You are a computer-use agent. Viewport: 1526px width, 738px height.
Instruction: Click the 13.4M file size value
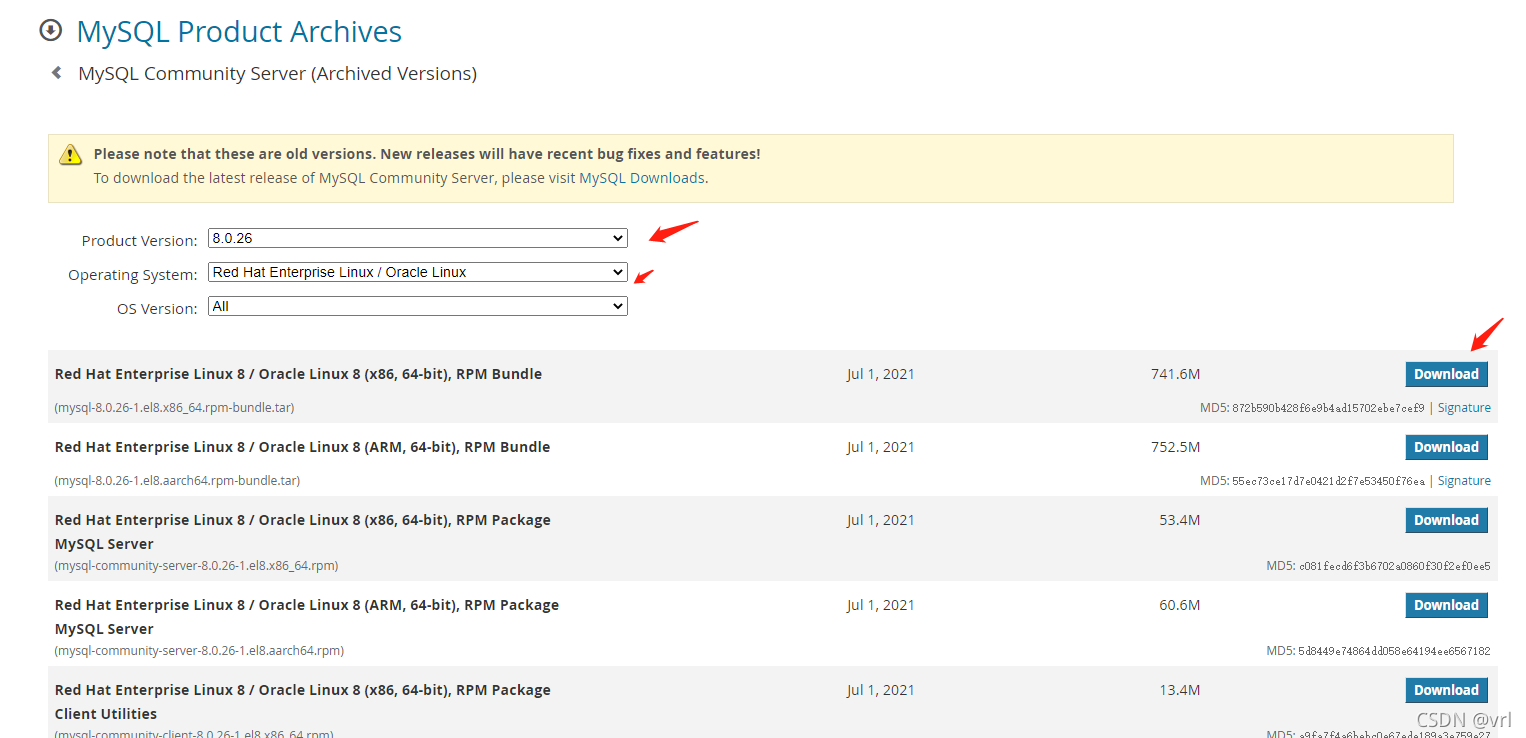[1179, 690]
